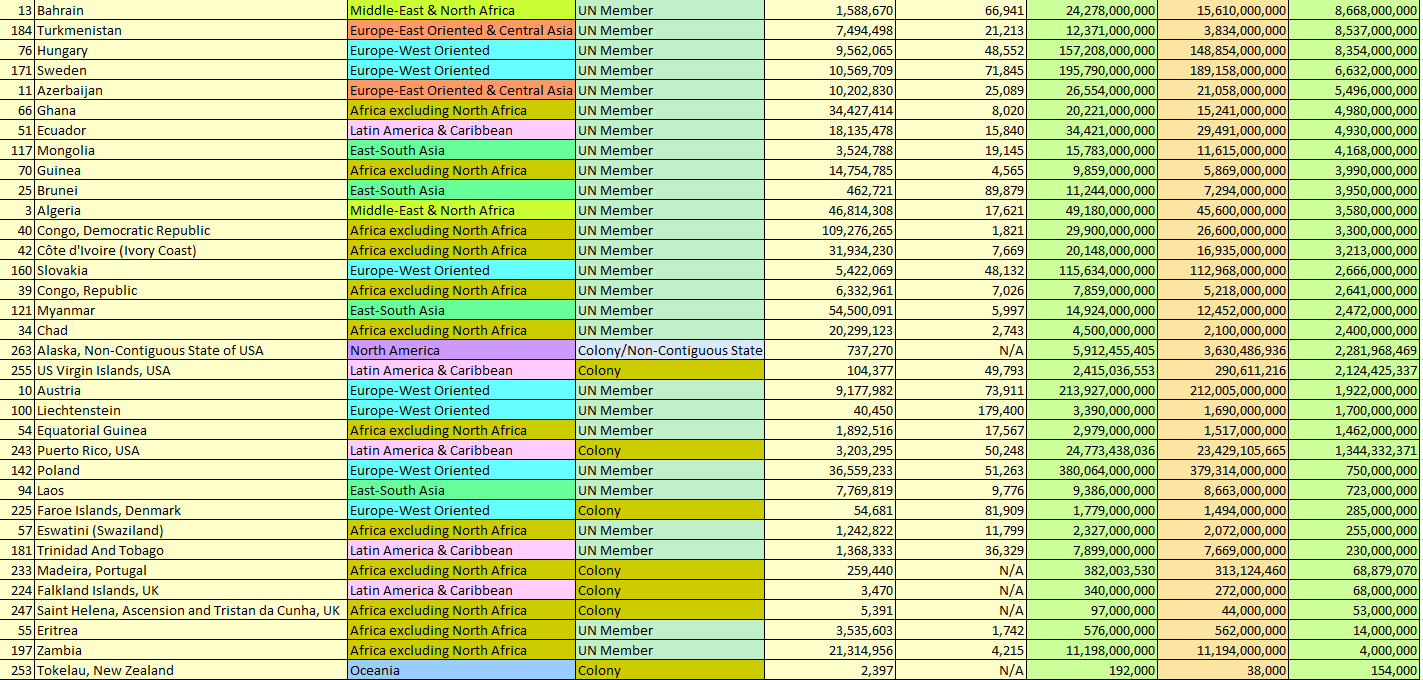The width and height of the screenshot is (1423, 680).
Task: Select Zambia's value 4,000,000
Action: click(1355, 650)
